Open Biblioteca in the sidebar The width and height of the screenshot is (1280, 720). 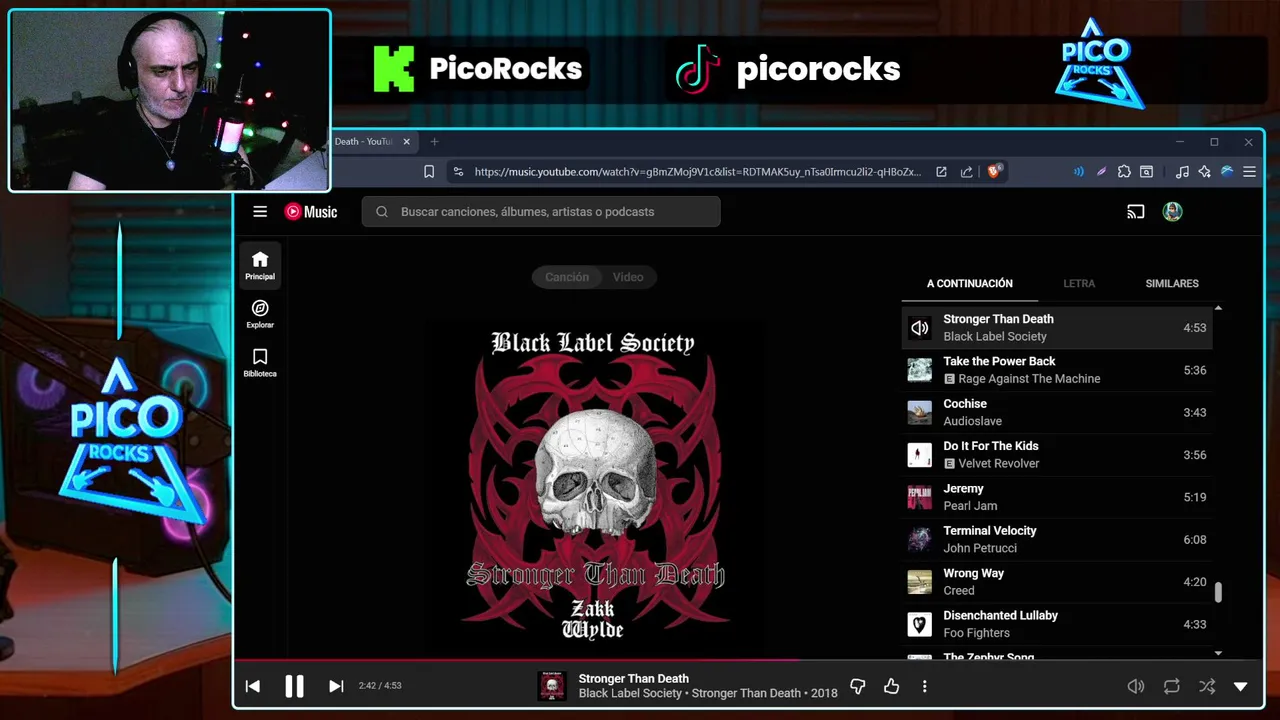pos(260,363)
